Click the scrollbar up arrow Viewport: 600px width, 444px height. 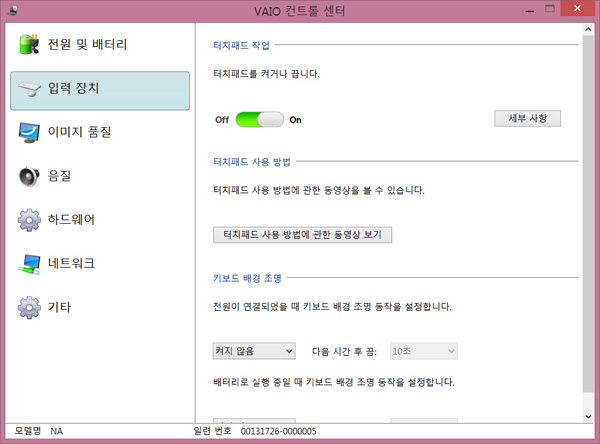point(588,29)
